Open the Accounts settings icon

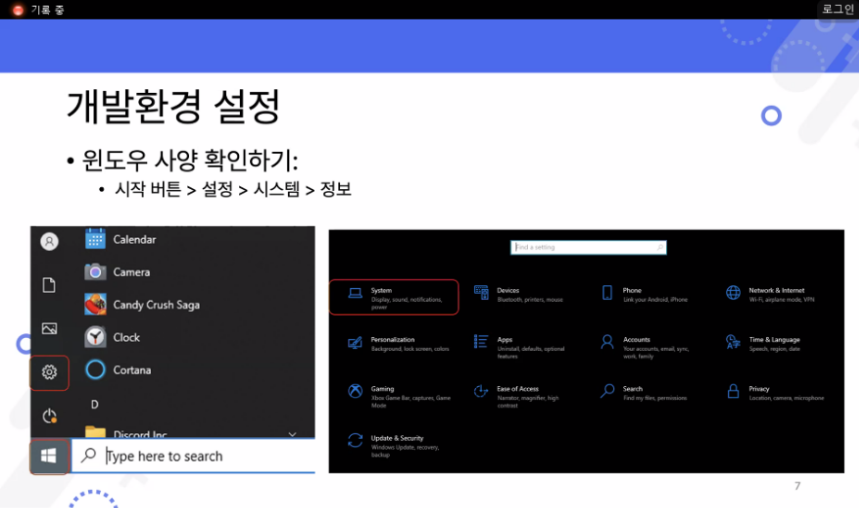607,342
